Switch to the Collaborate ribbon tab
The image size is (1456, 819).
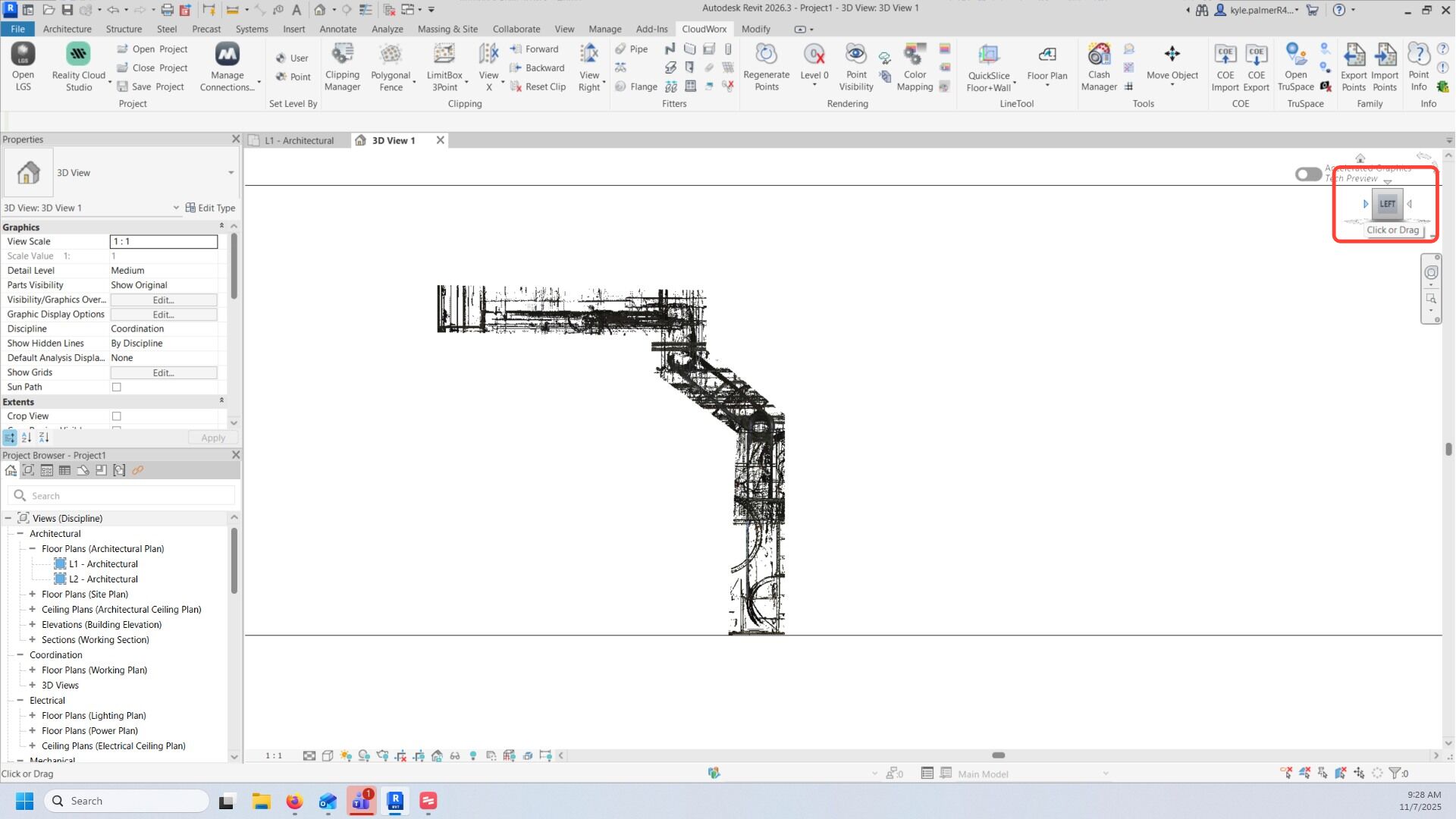516,29
